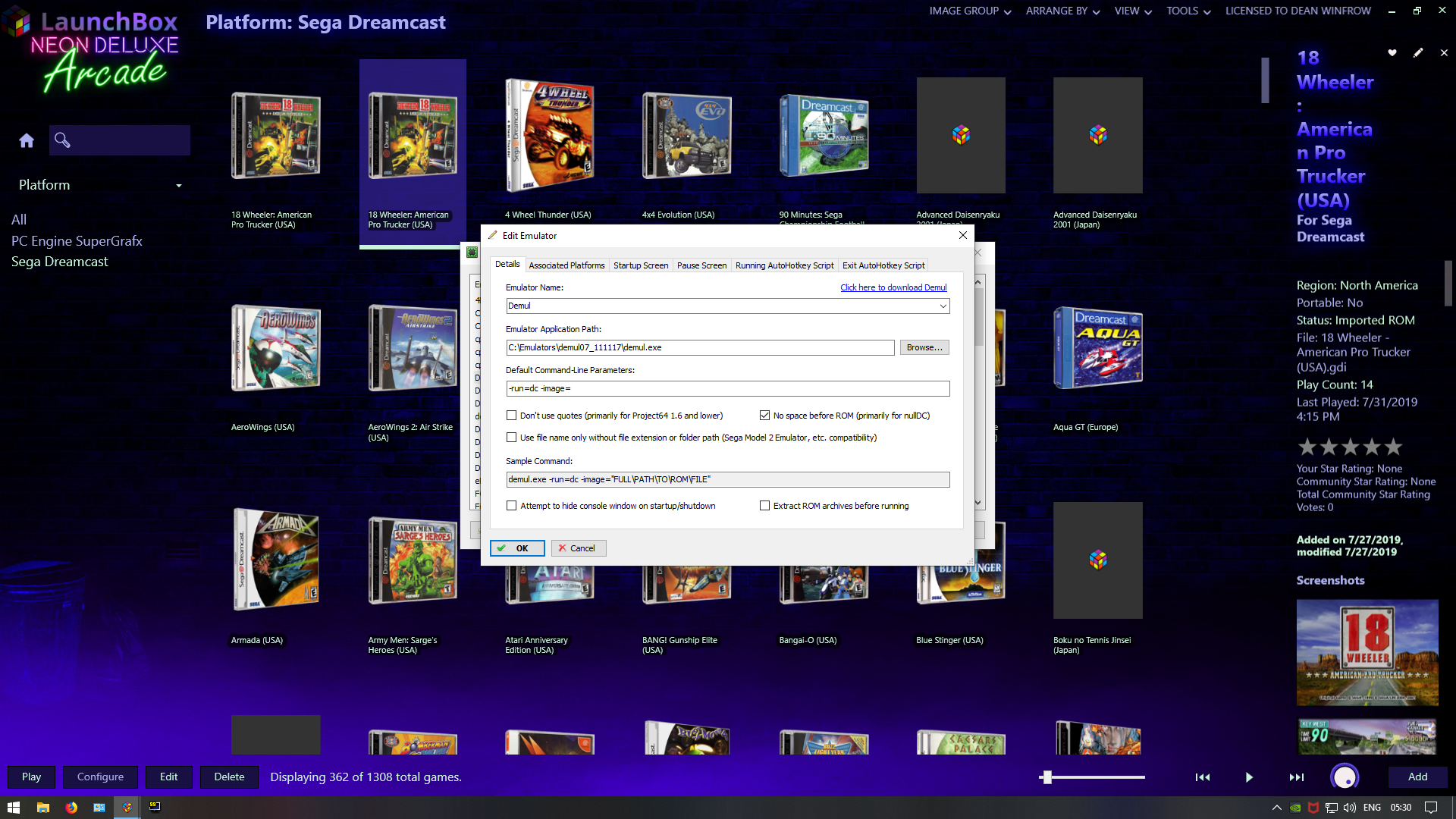Select 4x4 Evolution box art
Viewport: 1456px width, 819px height.
click(x=686, y=135)
